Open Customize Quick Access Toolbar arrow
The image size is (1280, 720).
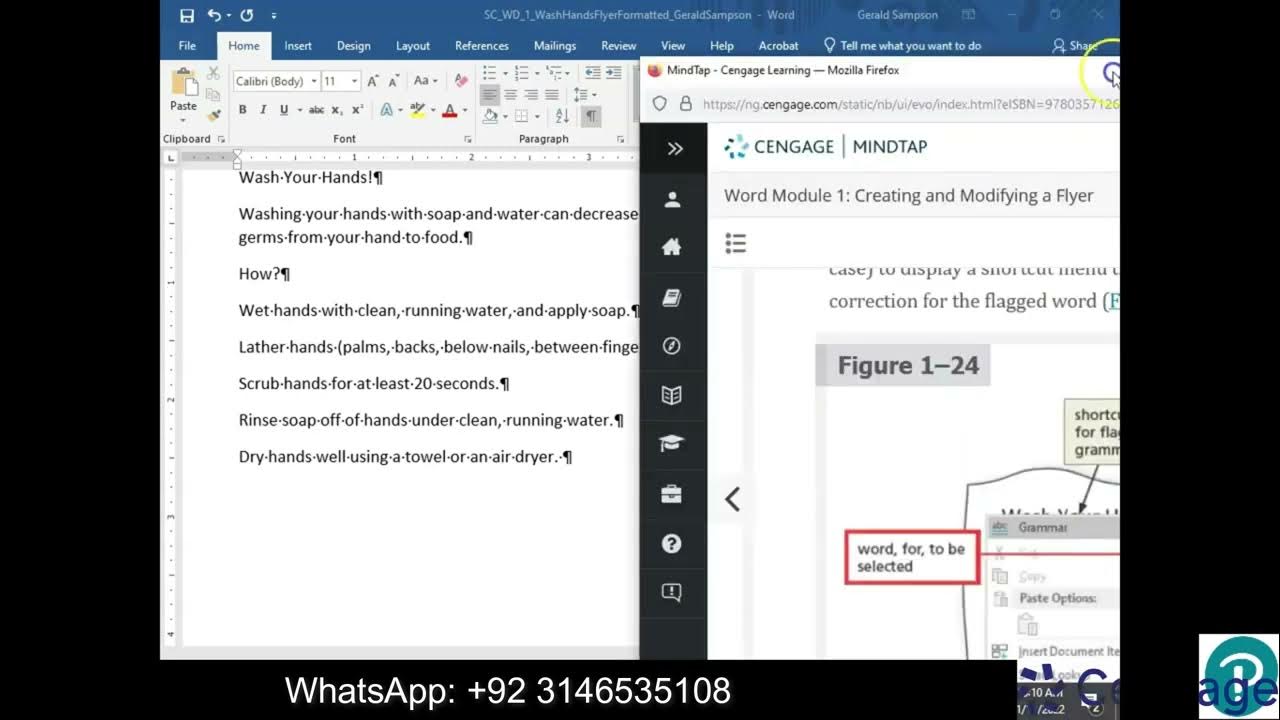tap(274, 16)
